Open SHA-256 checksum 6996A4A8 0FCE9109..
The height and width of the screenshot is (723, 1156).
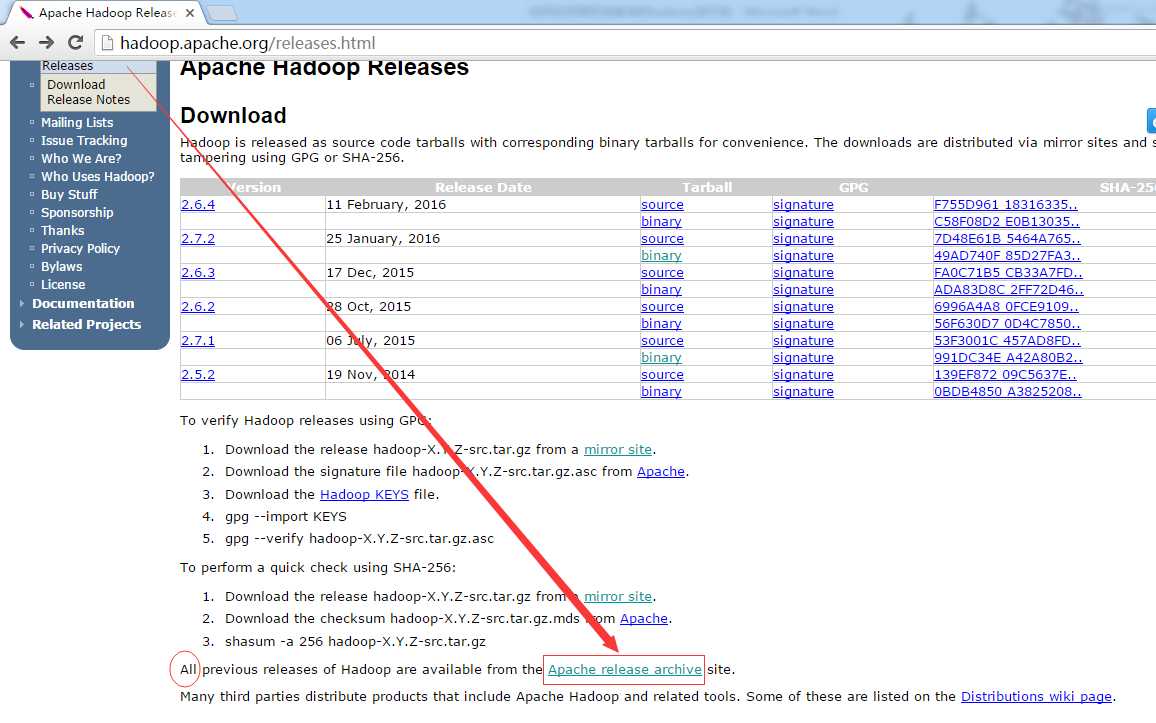1007,307
